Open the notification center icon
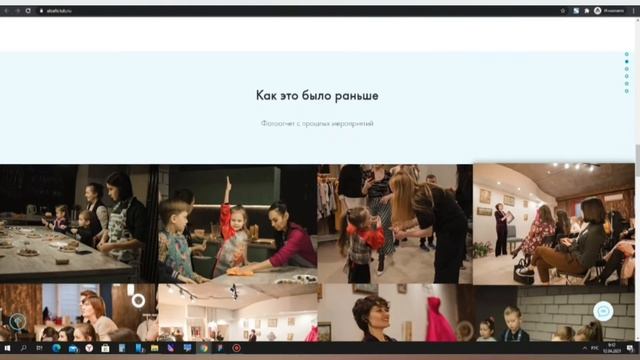 tap(630, 348)
